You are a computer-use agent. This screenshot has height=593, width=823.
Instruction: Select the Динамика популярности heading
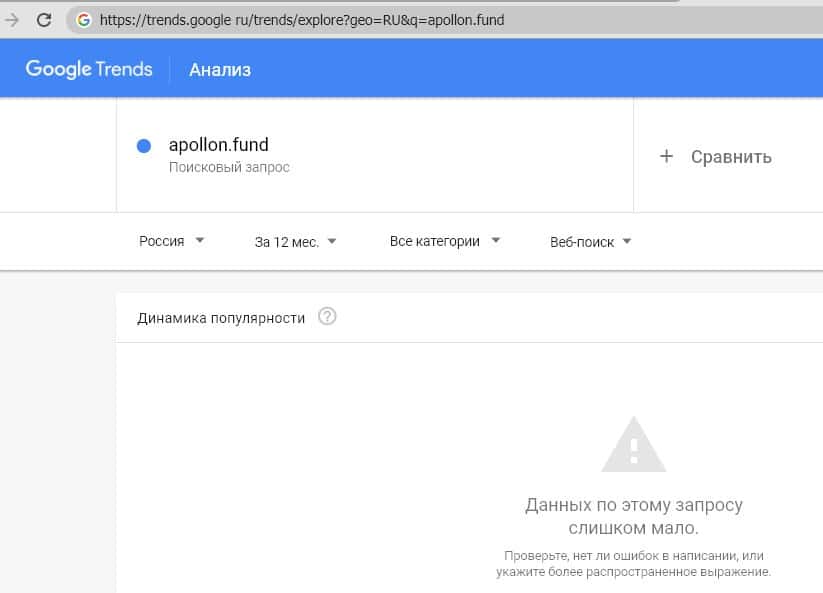coord(221,318)
